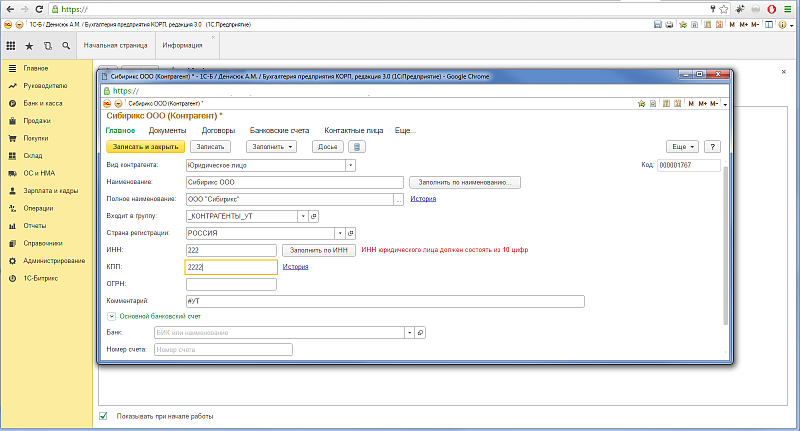The image size is (800, 431).
Task: Open dropdown arrow beside info icon in main window
Action: coord(791,25)
